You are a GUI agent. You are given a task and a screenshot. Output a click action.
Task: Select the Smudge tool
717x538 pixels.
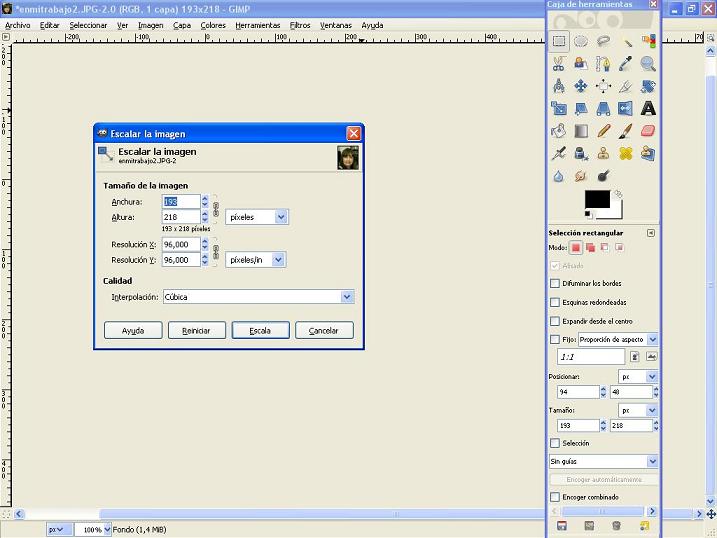581,176
